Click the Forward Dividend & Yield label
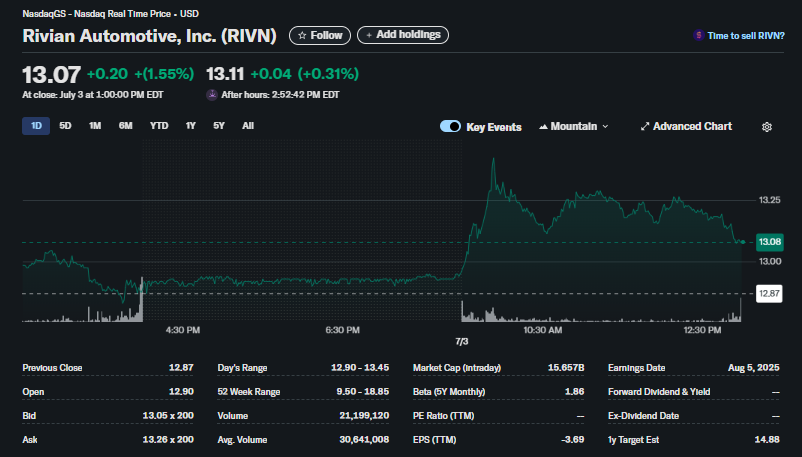This screenshot has width=802, height=457. tap(659, 392)
